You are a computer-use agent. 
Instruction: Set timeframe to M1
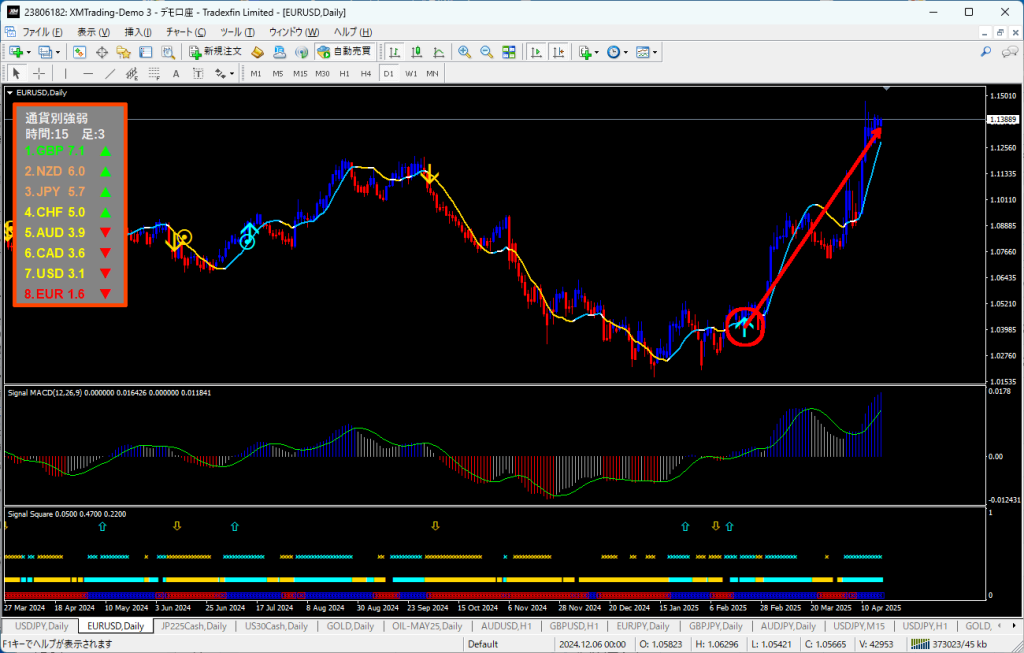(256, 73)
